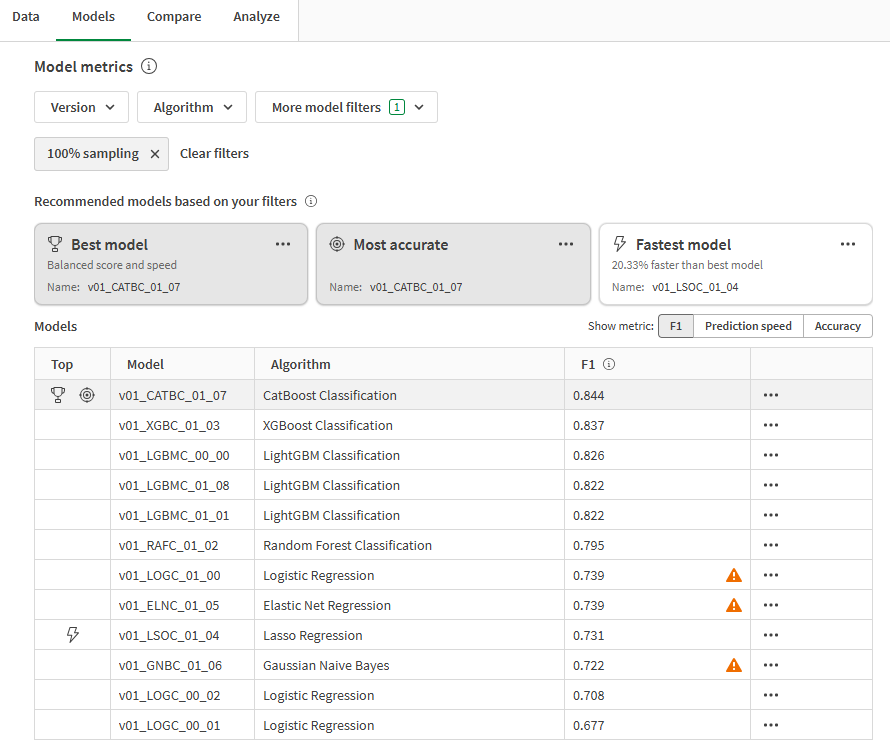Show F1 metric in table
This screenshot has height=756, width=890.
675,326
